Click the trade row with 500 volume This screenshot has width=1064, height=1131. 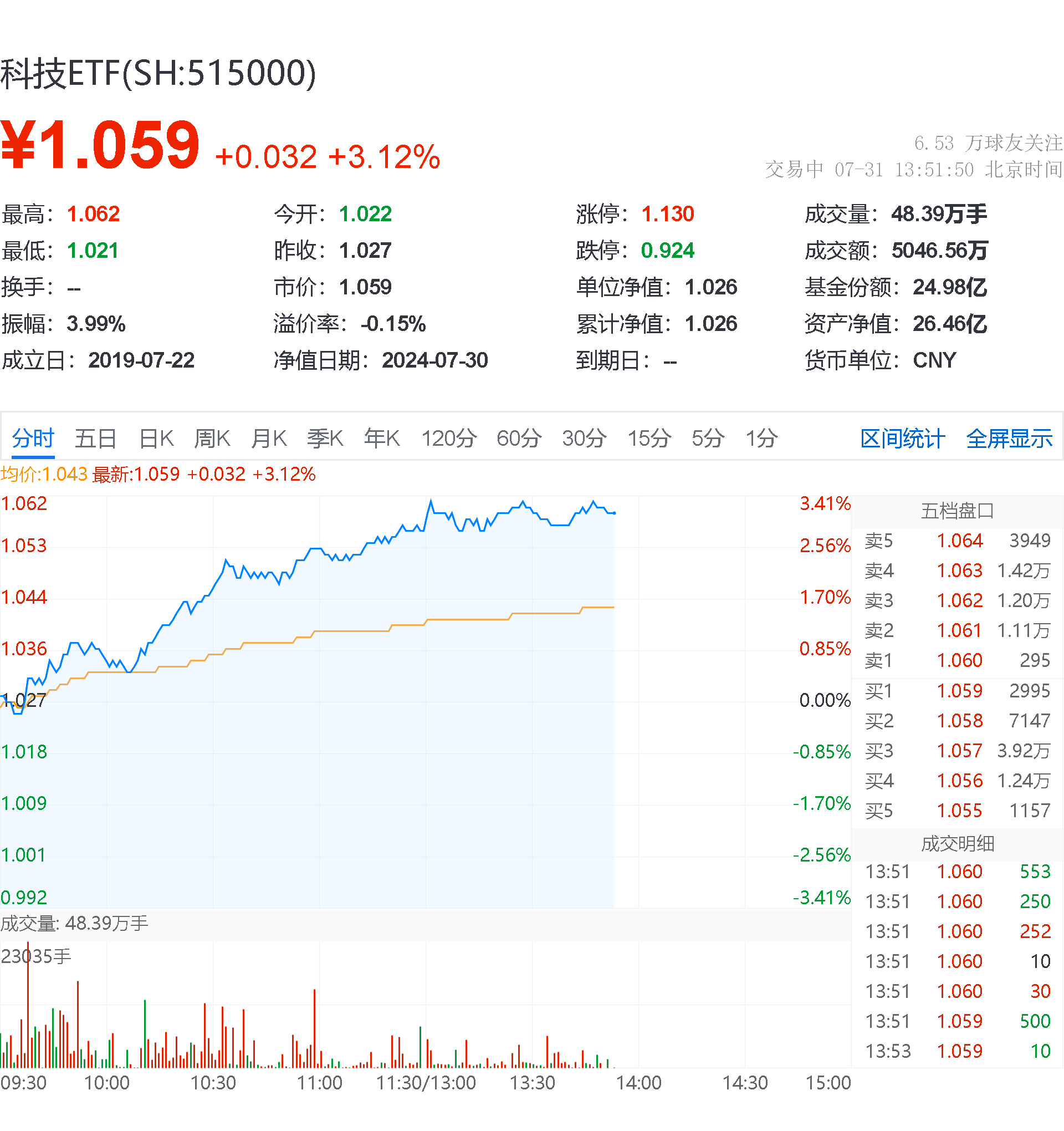(957, 1022)
